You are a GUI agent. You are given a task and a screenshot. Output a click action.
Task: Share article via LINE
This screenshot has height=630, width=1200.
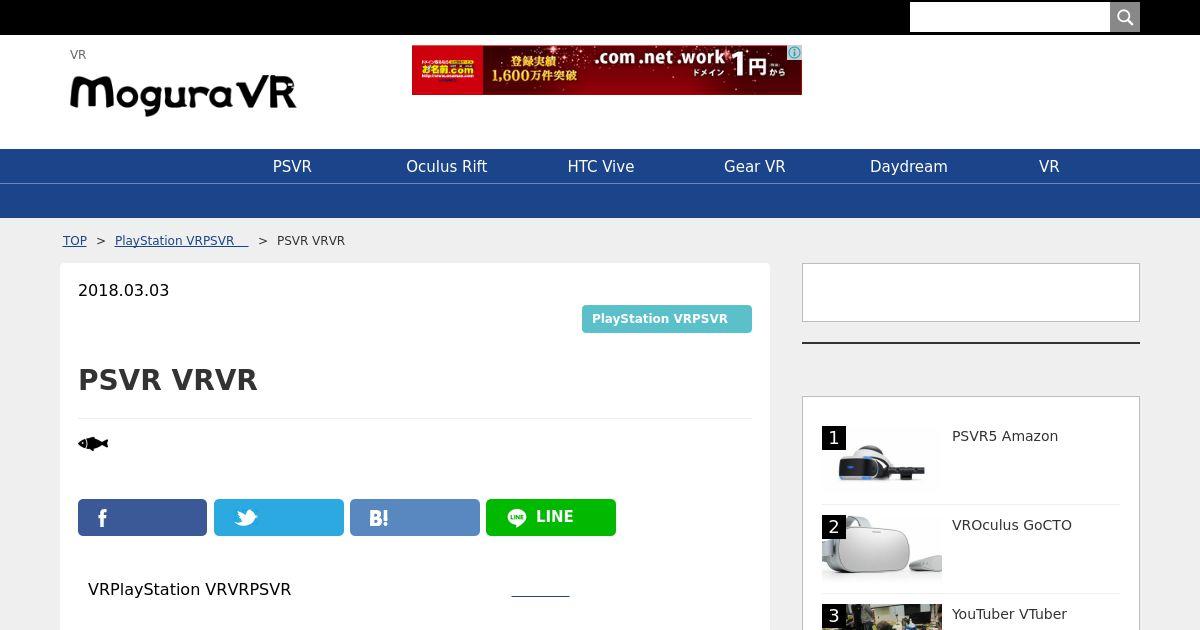click(x=551, y=518)
